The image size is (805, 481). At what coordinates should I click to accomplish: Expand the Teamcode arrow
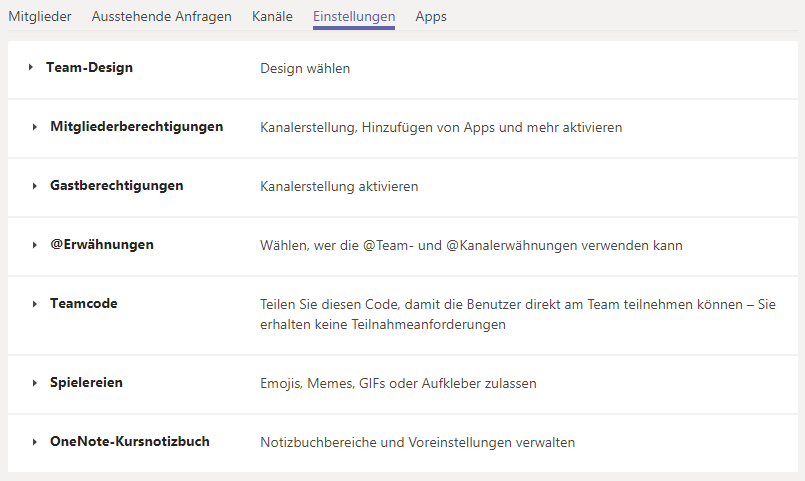click(x=34, y=304)
